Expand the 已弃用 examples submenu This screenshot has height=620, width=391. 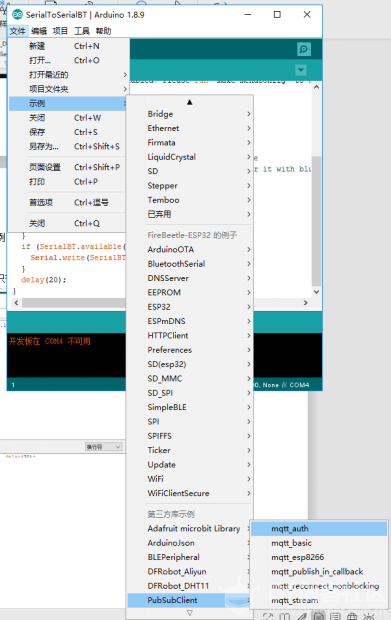click(190, 214)
